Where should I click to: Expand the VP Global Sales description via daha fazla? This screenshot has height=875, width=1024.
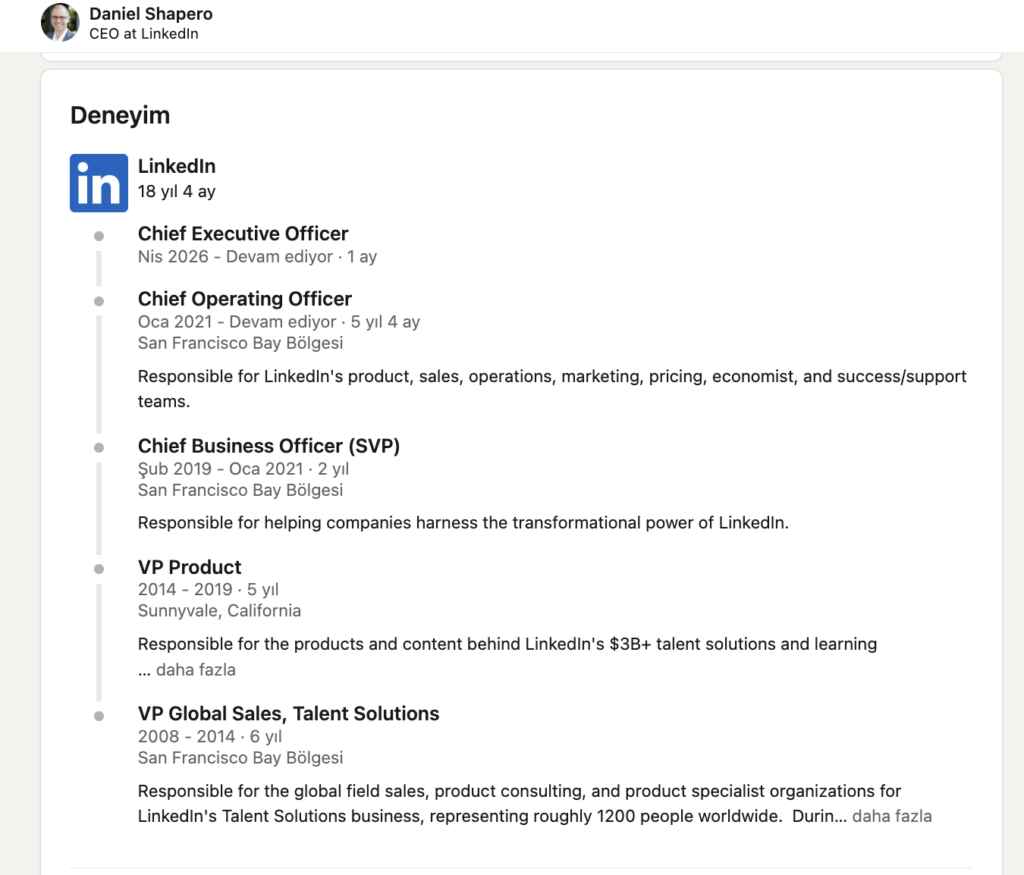point(891,816)
